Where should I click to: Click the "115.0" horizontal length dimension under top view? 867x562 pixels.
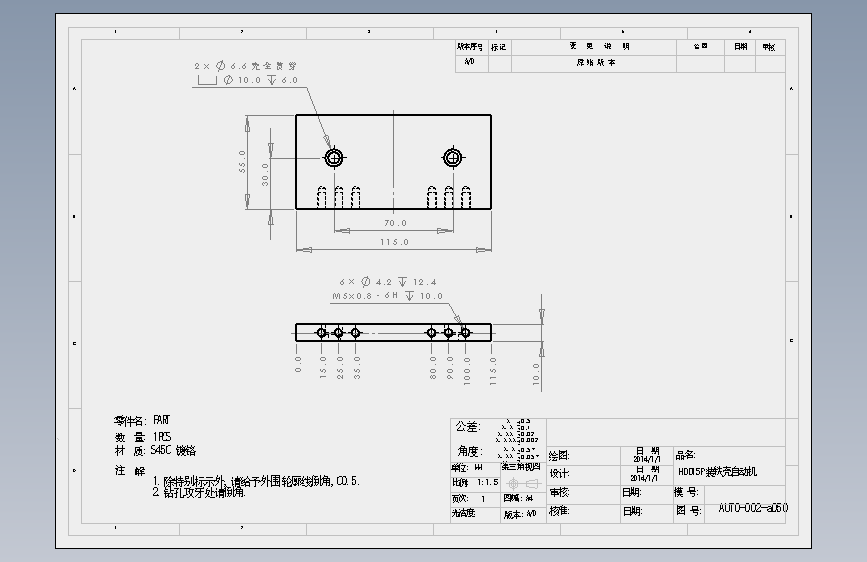(394, 242)
